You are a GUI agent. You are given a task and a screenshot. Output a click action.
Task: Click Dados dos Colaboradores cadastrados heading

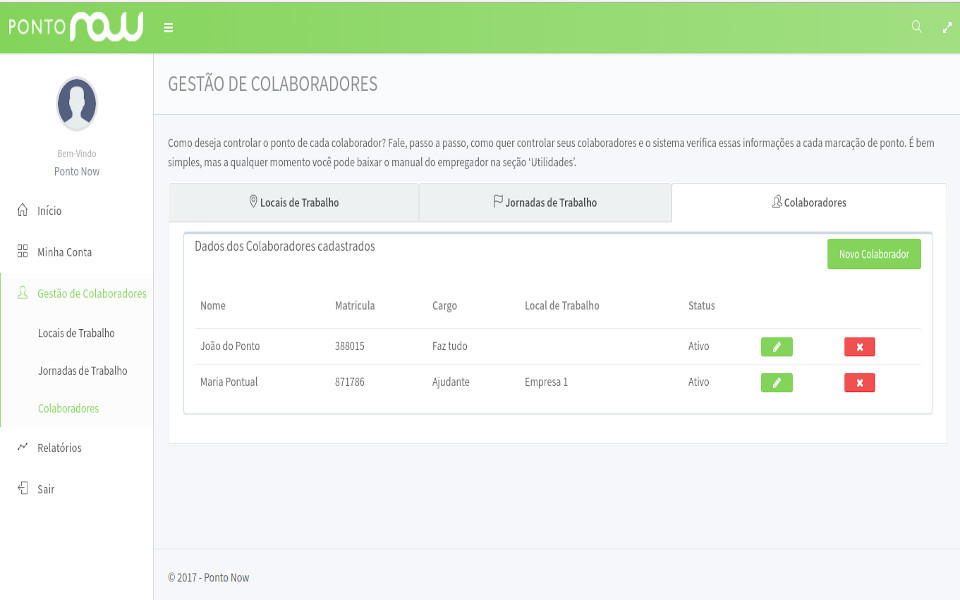[x=285, y=246]
